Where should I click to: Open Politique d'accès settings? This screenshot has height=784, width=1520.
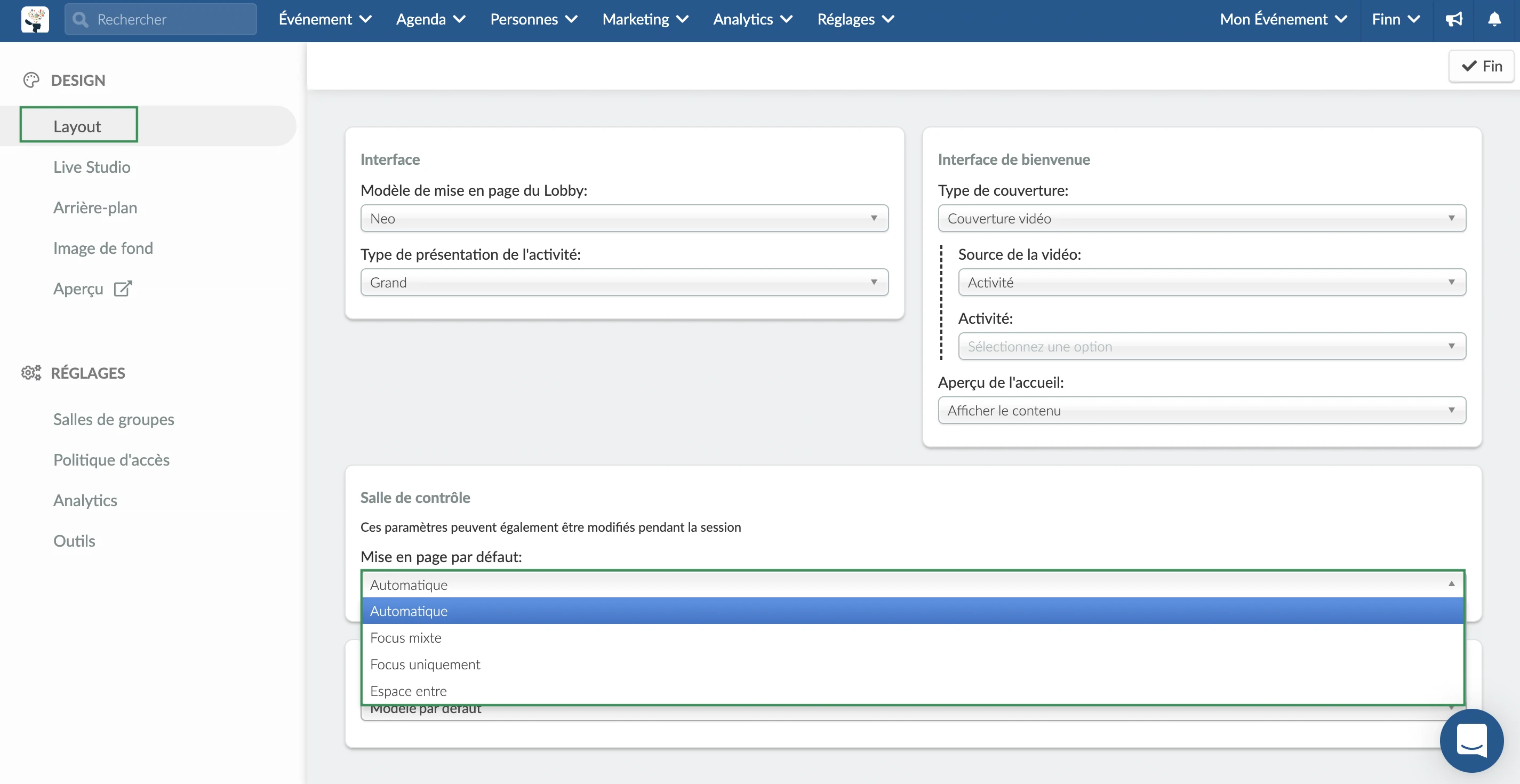pyautogui.click(x=111, y=459)
